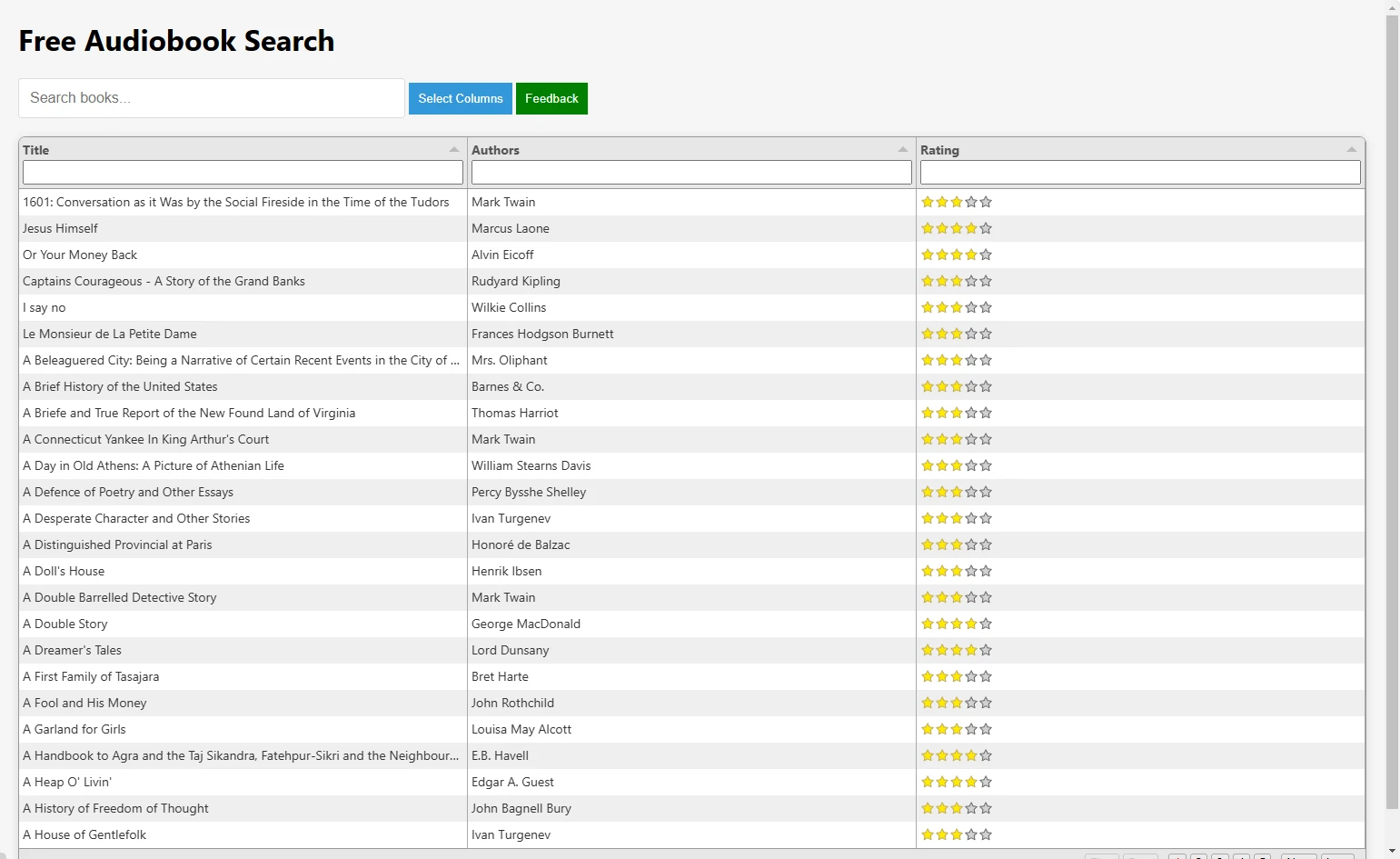Select the A Connecticut Yankee In King Arthur's Court row
The height and width of the screenshot is (859, 1400).
146,439
